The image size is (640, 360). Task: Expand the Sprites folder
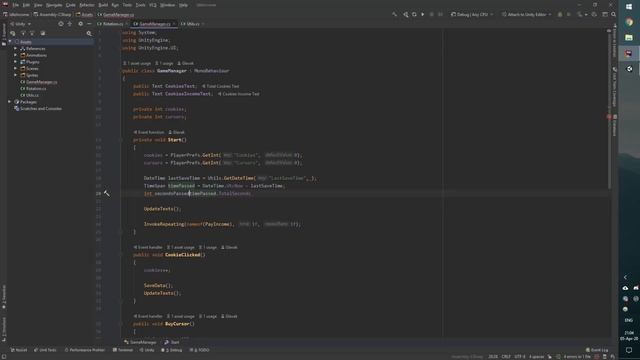pyautogui.click(x=16, y=75)
